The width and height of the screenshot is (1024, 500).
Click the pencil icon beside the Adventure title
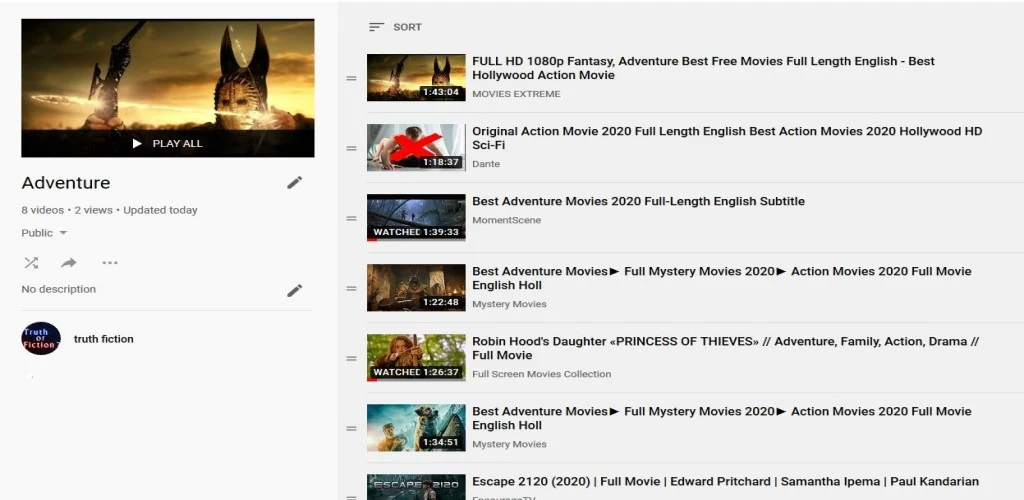(x=294, y=182)
